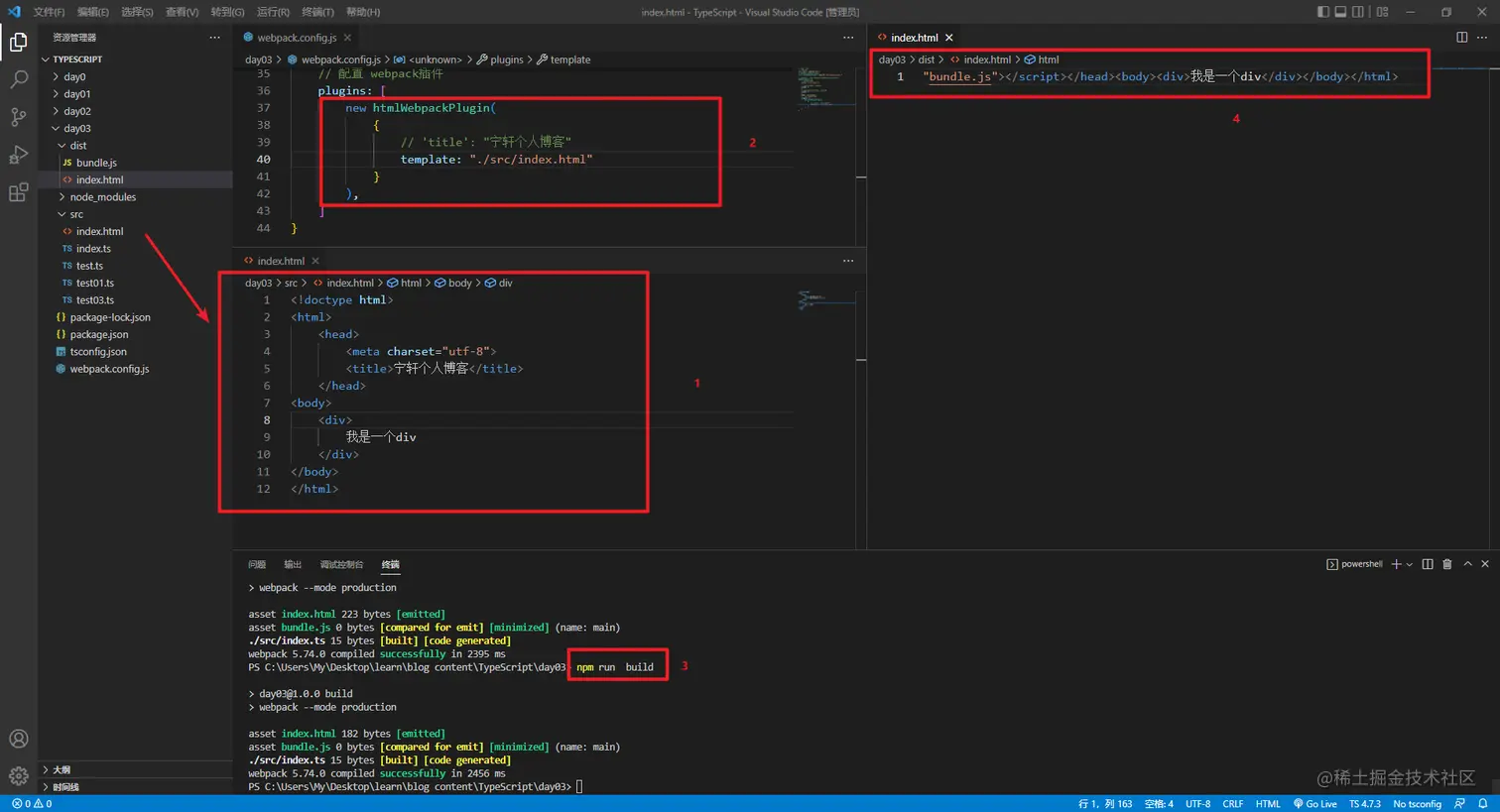
Task: Switch to the 调试控制台 panel tab
Action: (x=341, y=564)
